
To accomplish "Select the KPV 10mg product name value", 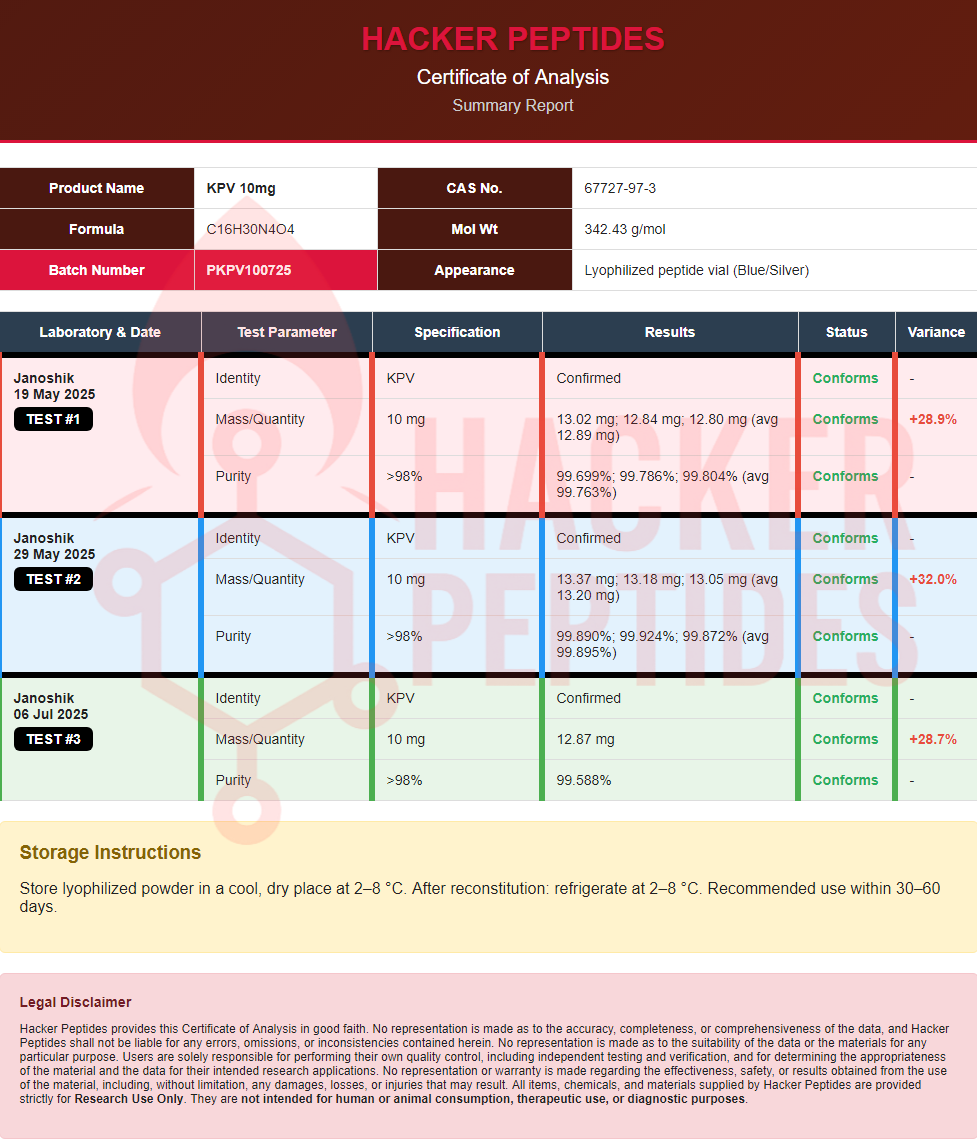I will point(241,188).
